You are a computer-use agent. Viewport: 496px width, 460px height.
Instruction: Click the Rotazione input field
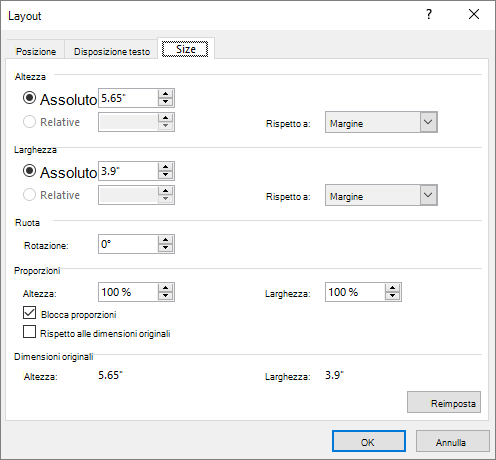(128, 244)
